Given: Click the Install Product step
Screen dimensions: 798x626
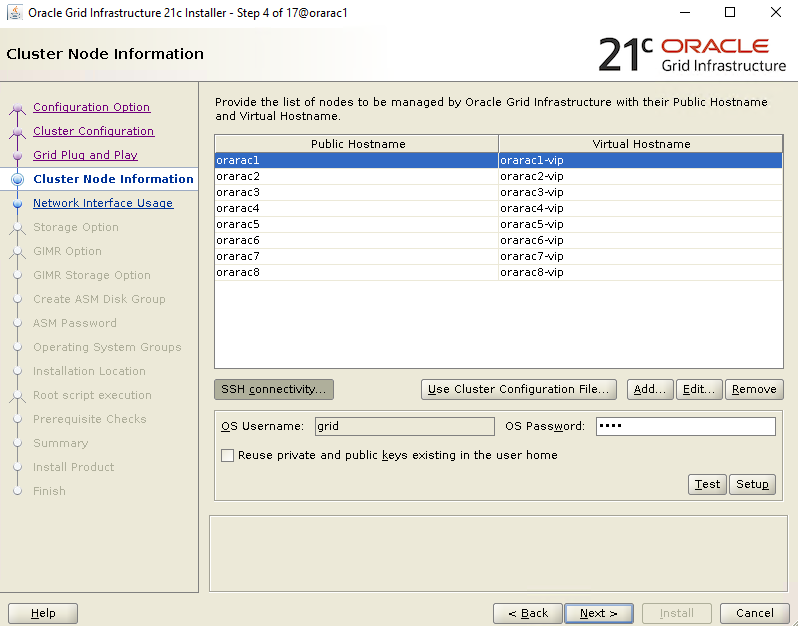Looking at the screenshot, I should [x=73, y=467].
